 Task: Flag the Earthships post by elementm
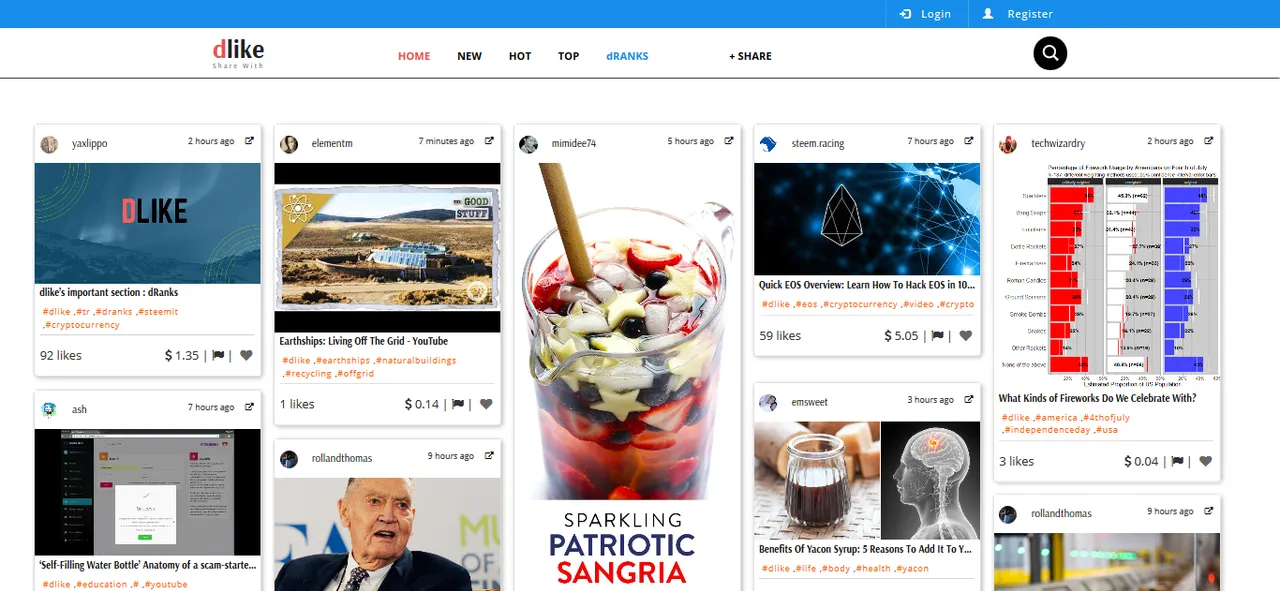(458, 404)
